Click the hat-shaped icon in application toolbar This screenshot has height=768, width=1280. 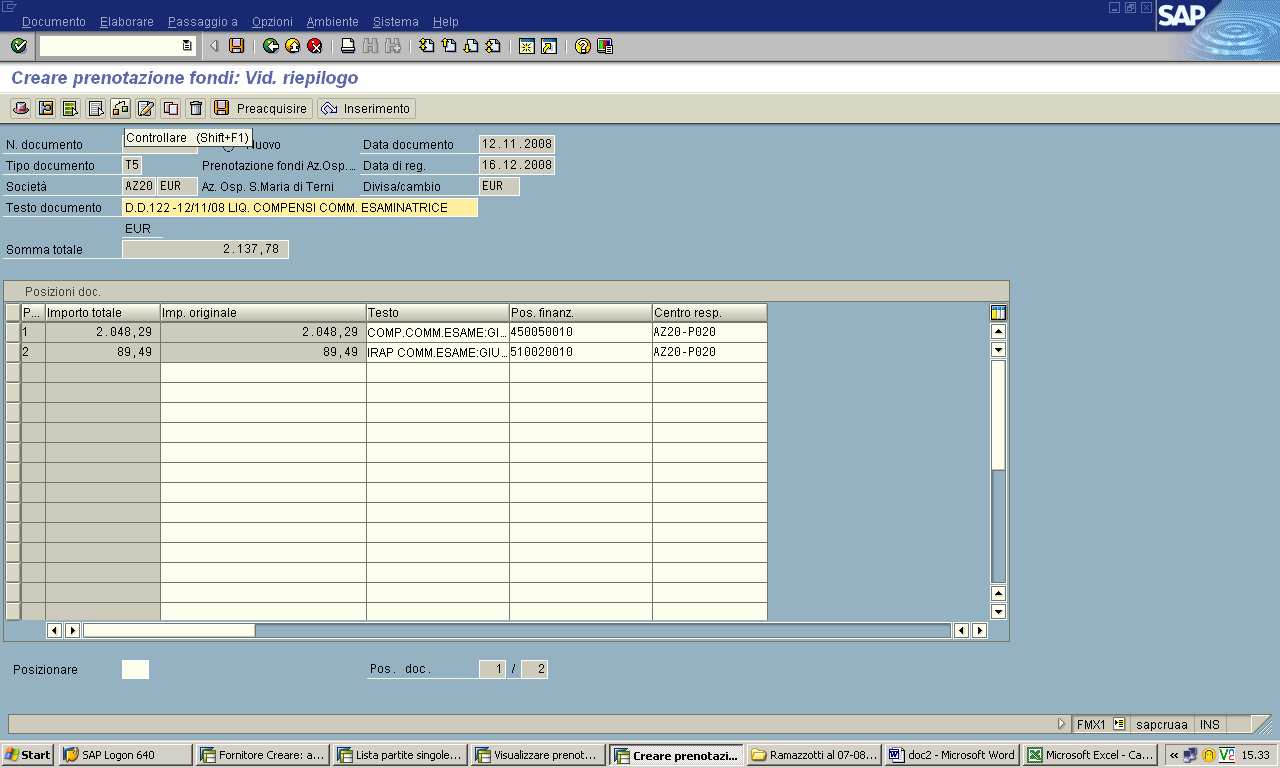click(21, 108)
